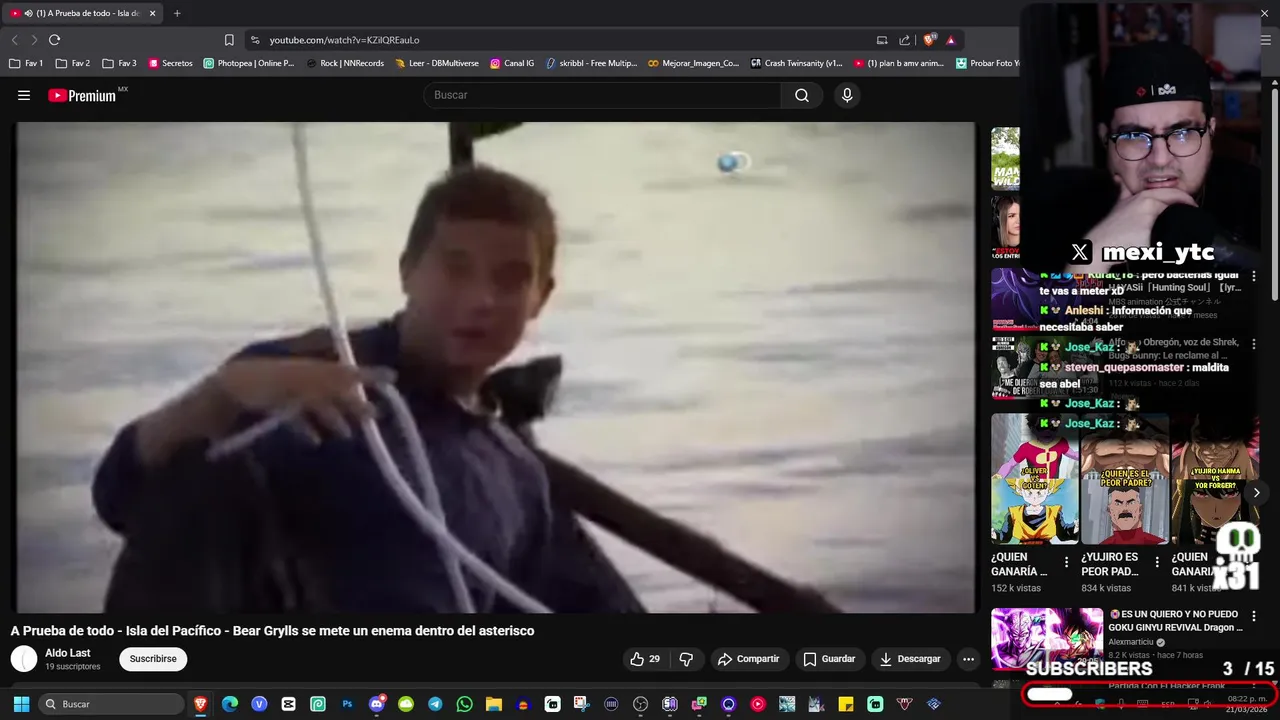1280x720 pixels.
Task: Launch Photoshop from the taskbar
Action: click(347, 704)
